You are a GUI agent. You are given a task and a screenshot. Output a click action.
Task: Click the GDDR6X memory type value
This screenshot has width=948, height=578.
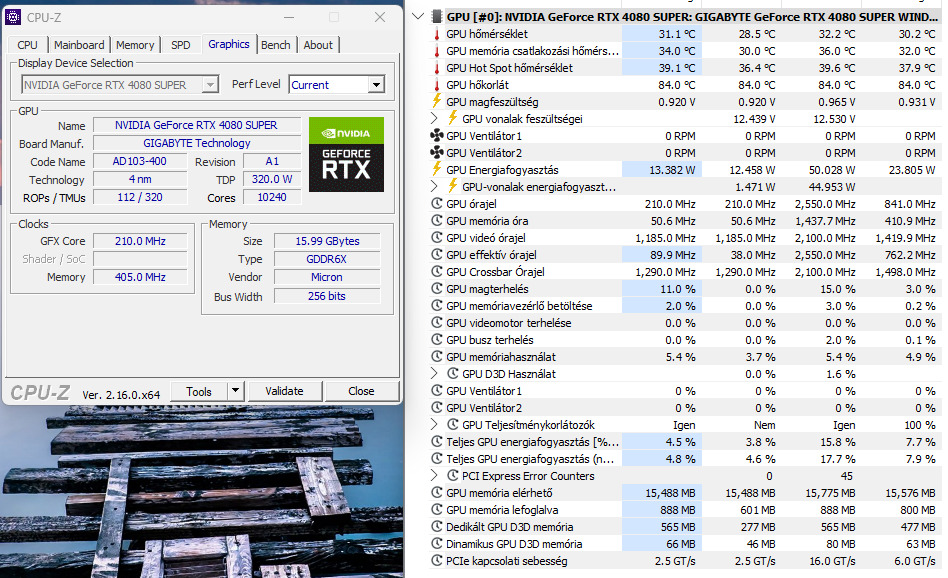tap(327, 259)
